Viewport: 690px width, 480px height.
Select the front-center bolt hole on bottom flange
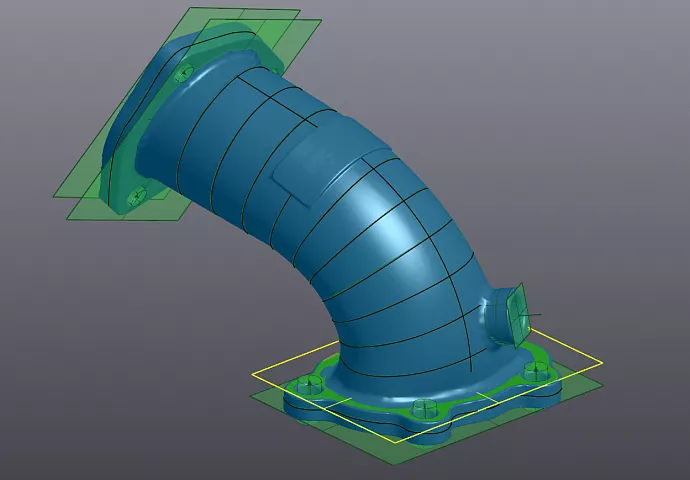[420, 407]
